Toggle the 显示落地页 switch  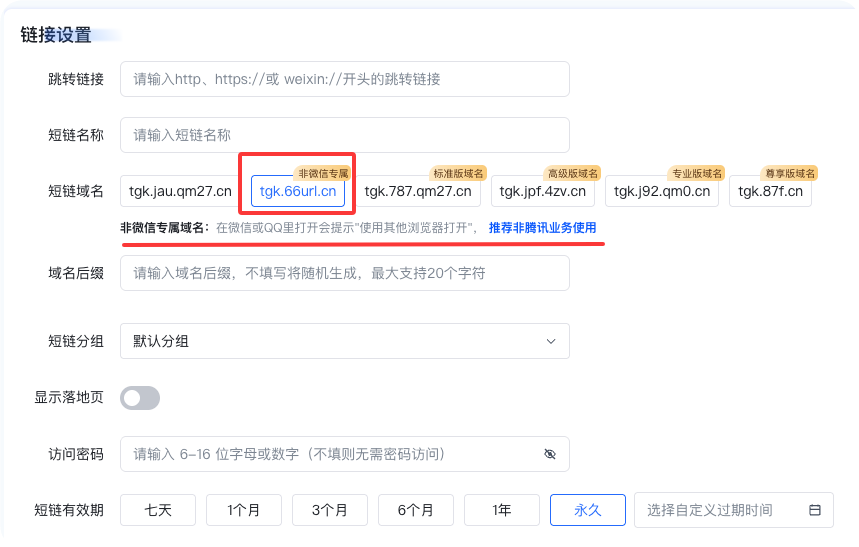(140, 398)
